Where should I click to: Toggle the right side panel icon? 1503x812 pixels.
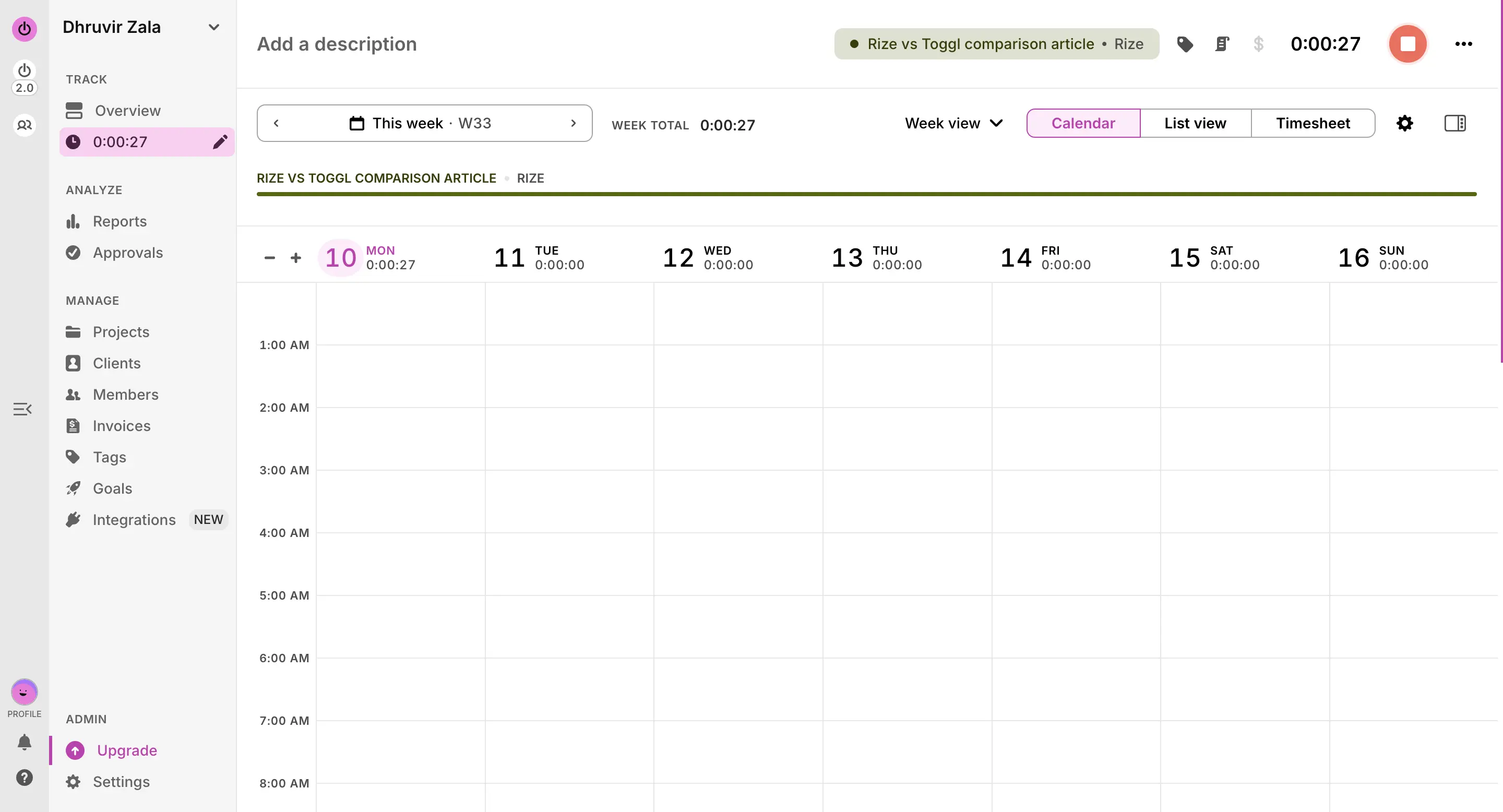coord(1454,123)
